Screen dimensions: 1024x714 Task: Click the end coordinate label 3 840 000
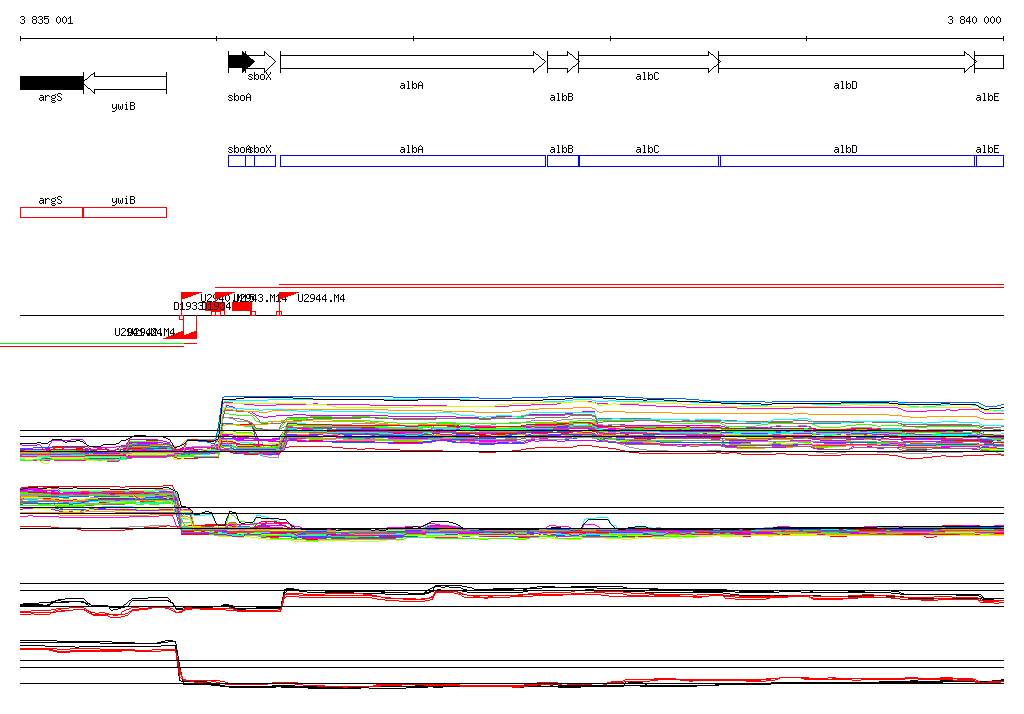(x=974, y=20)
